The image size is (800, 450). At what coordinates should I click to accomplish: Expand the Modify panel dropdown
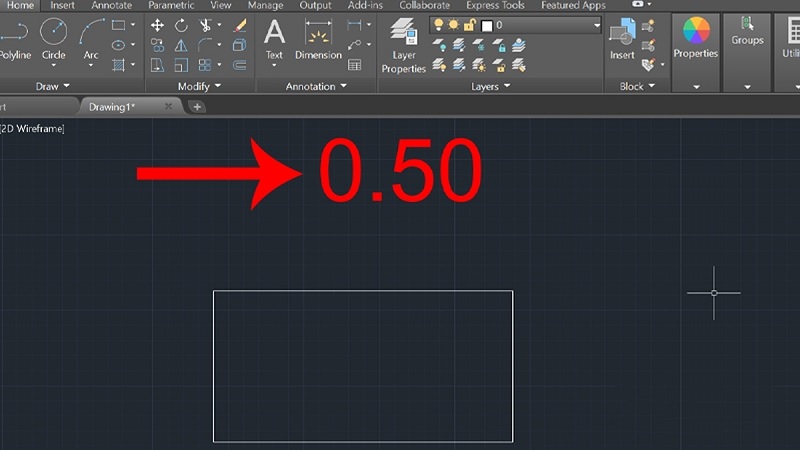[199, 86]
